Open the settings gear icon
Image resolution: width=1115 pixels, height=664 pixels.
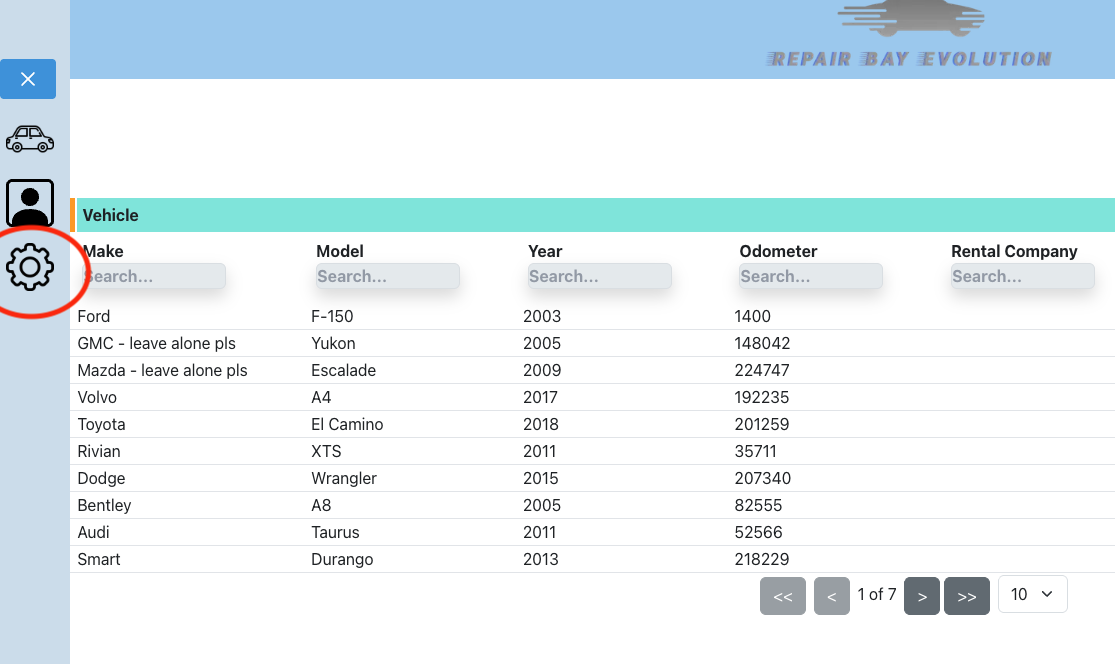[x=30, y=267]
